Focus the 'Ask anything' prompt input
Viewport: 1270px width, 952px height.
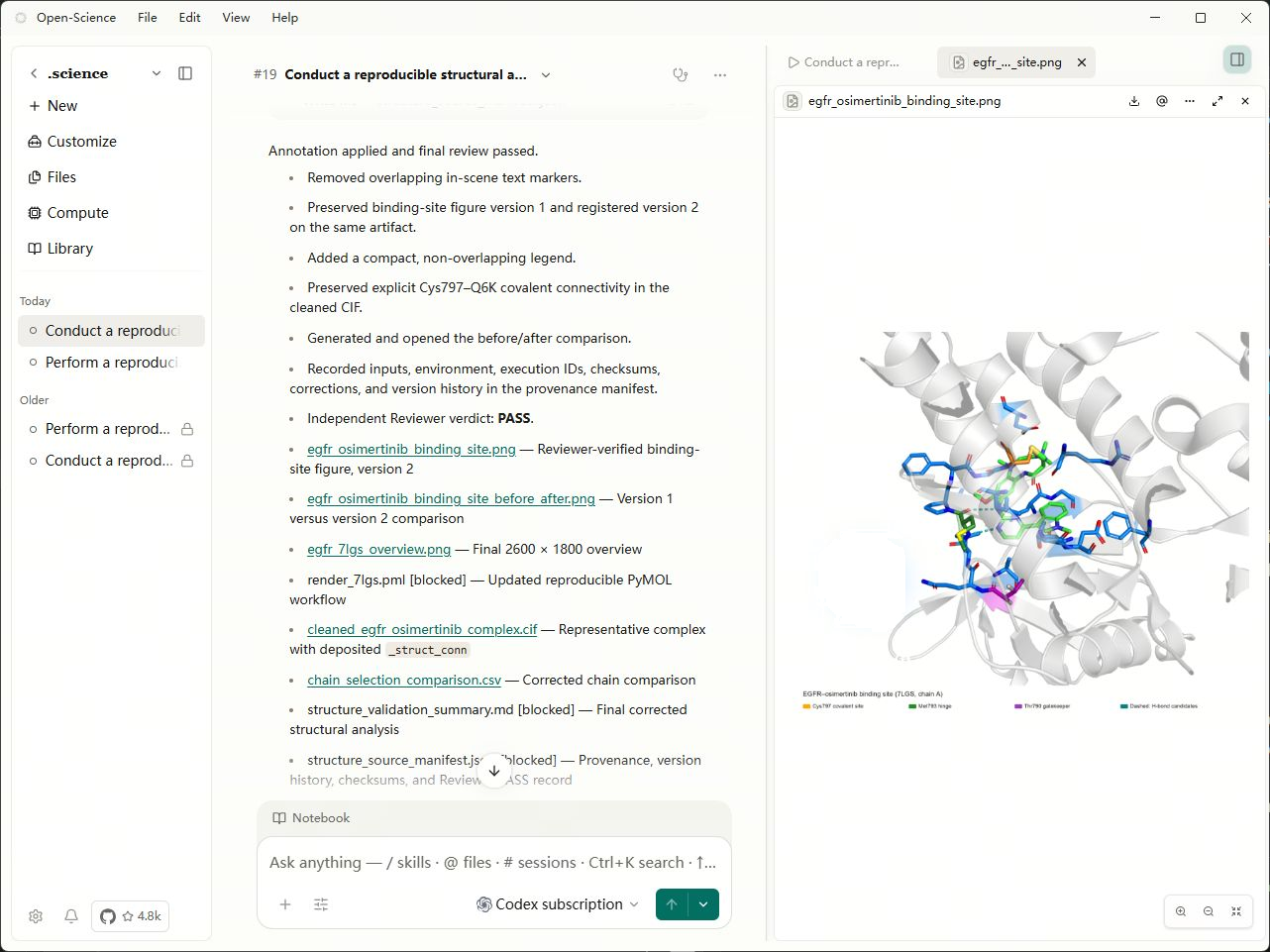(x=493, y=863)
